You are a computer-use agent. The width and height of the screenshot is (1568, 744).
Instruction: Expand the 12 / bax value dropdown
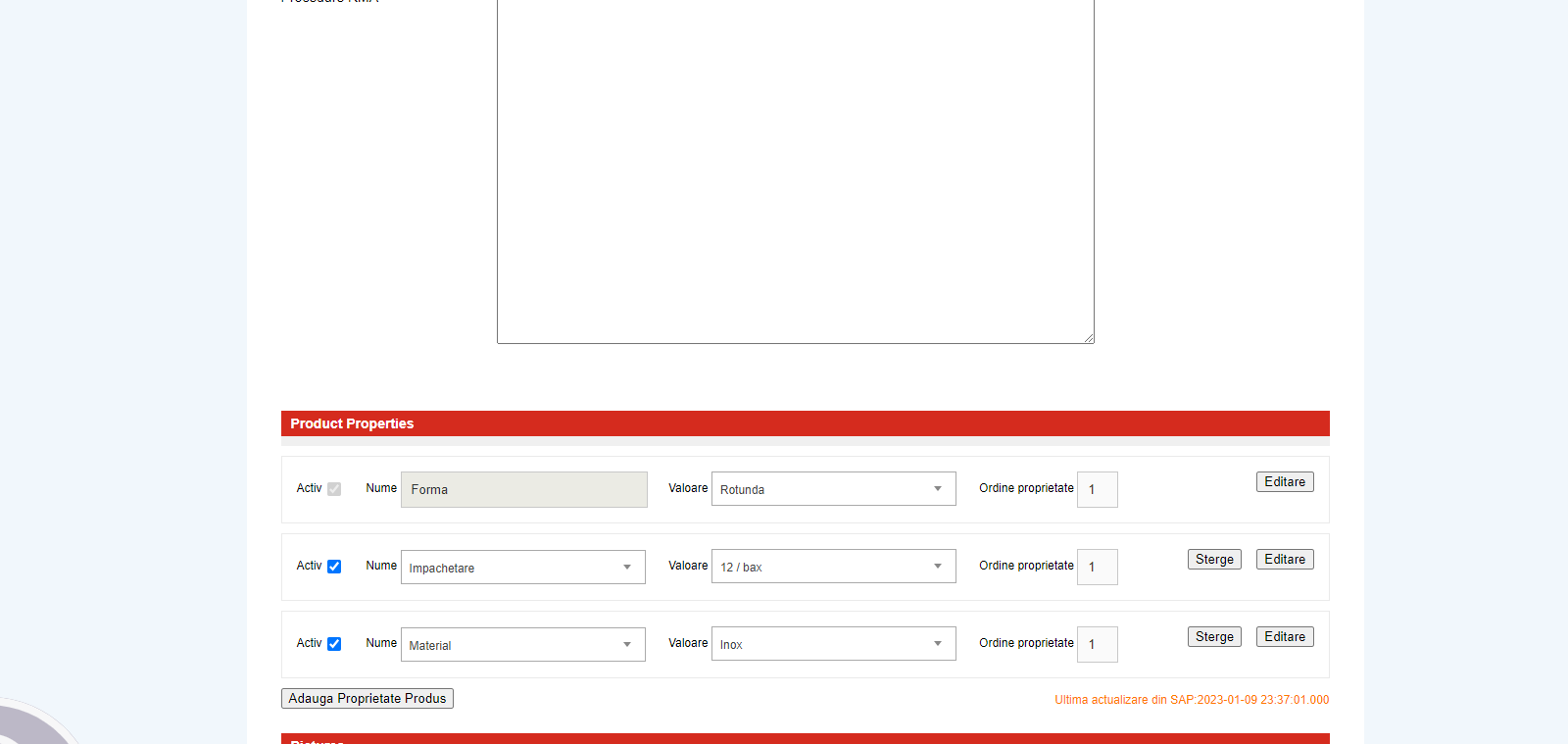point(833,567)
